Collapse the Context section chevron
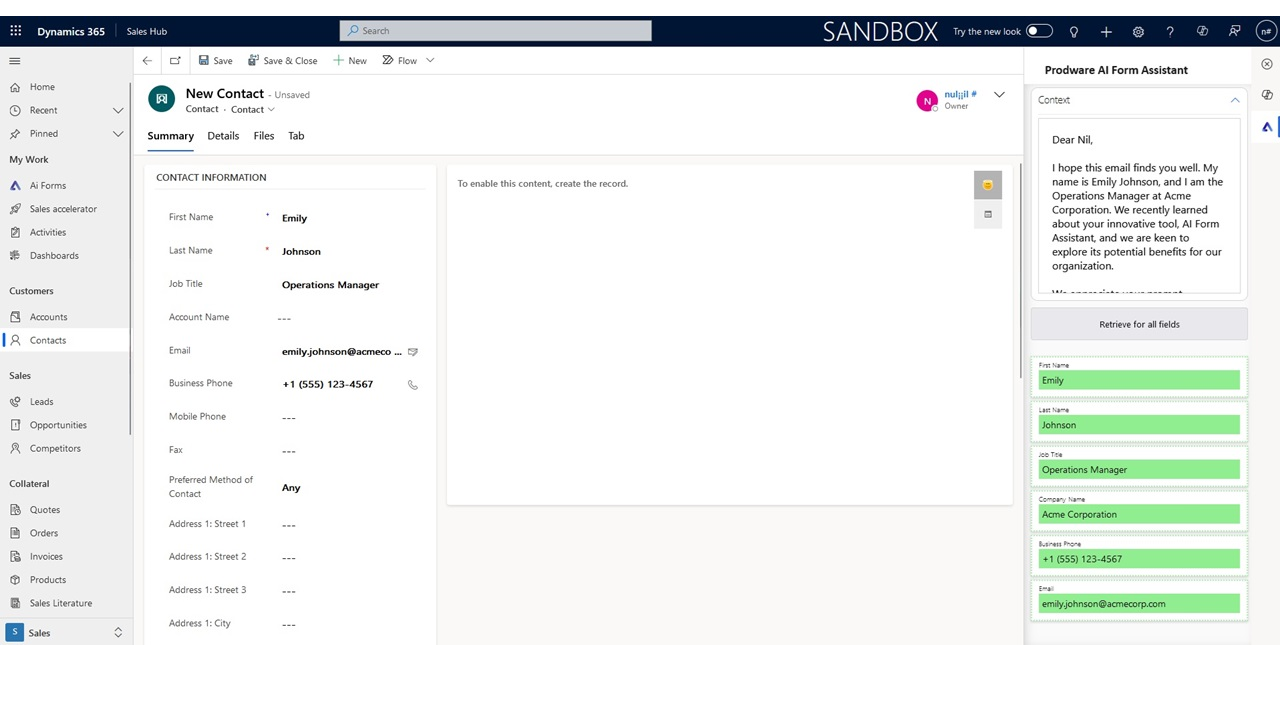Viewport: 1280px width, 720px height. 1235,100
